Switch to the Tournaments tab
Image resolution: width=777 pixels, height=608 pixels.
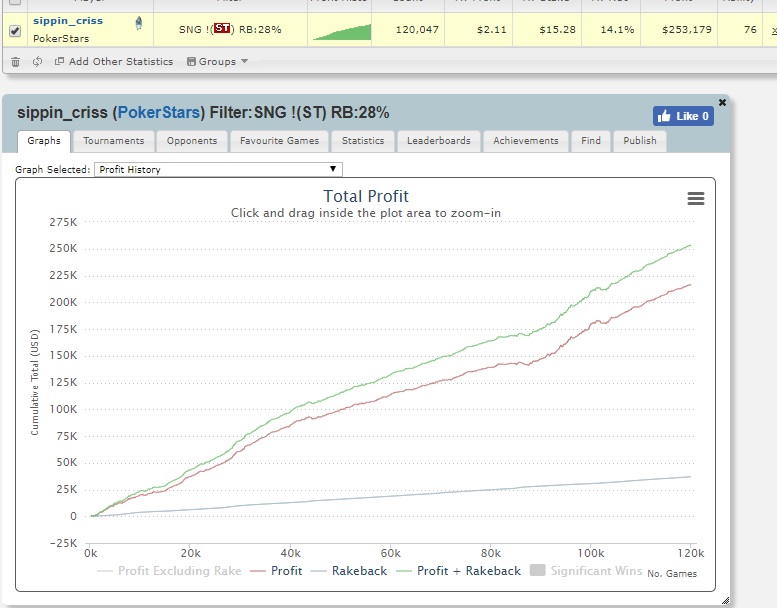(113, 141)
